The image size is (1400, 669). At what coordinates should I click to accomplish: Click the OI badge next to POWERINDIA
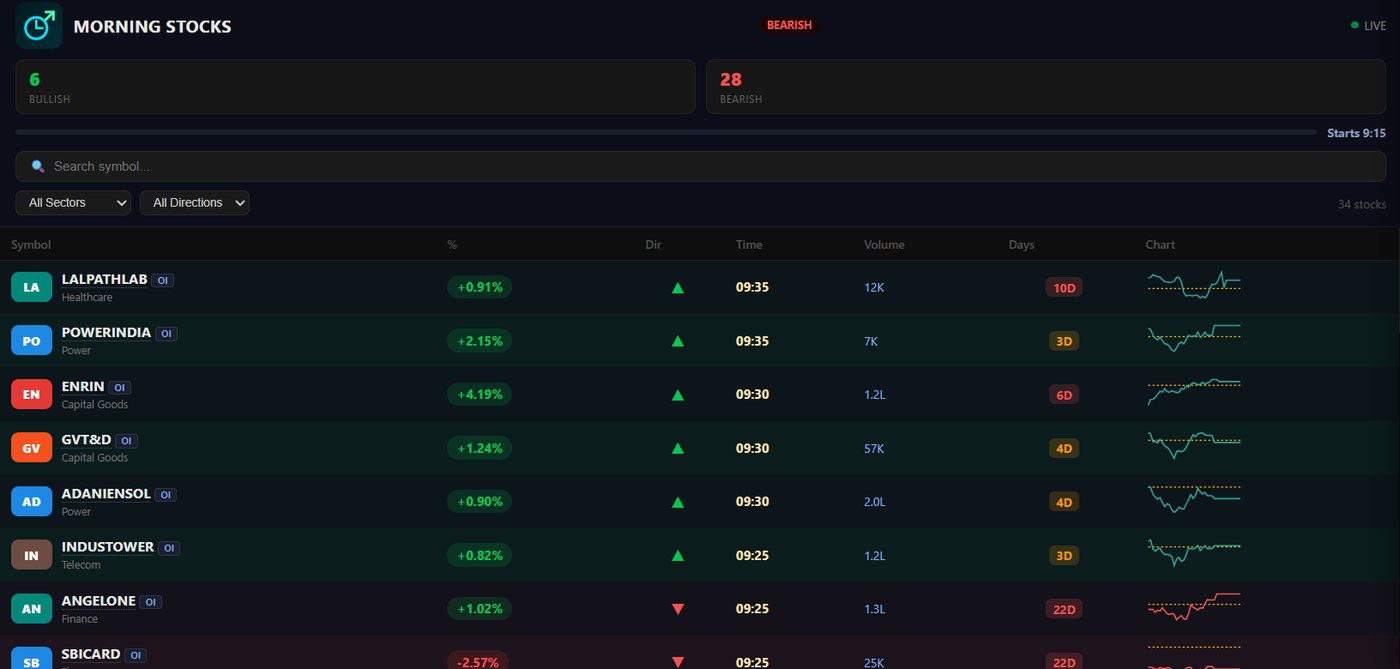pos(166,334)
